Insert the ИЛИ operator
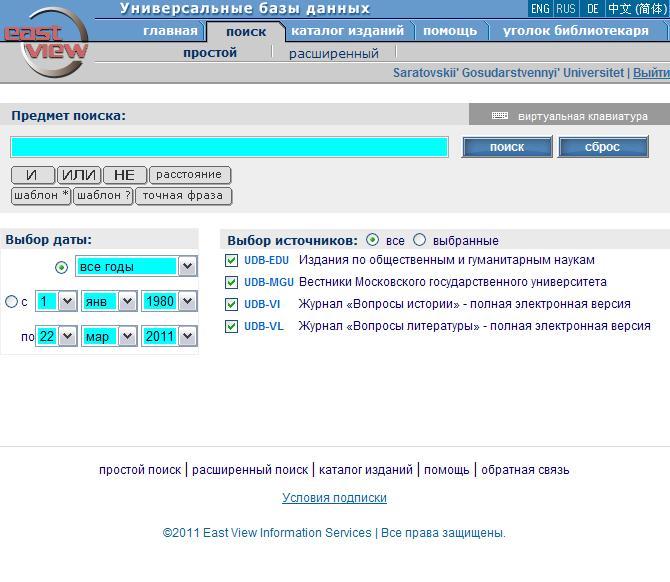Screen dimensions: 670x582 click(x=79, y=175)
